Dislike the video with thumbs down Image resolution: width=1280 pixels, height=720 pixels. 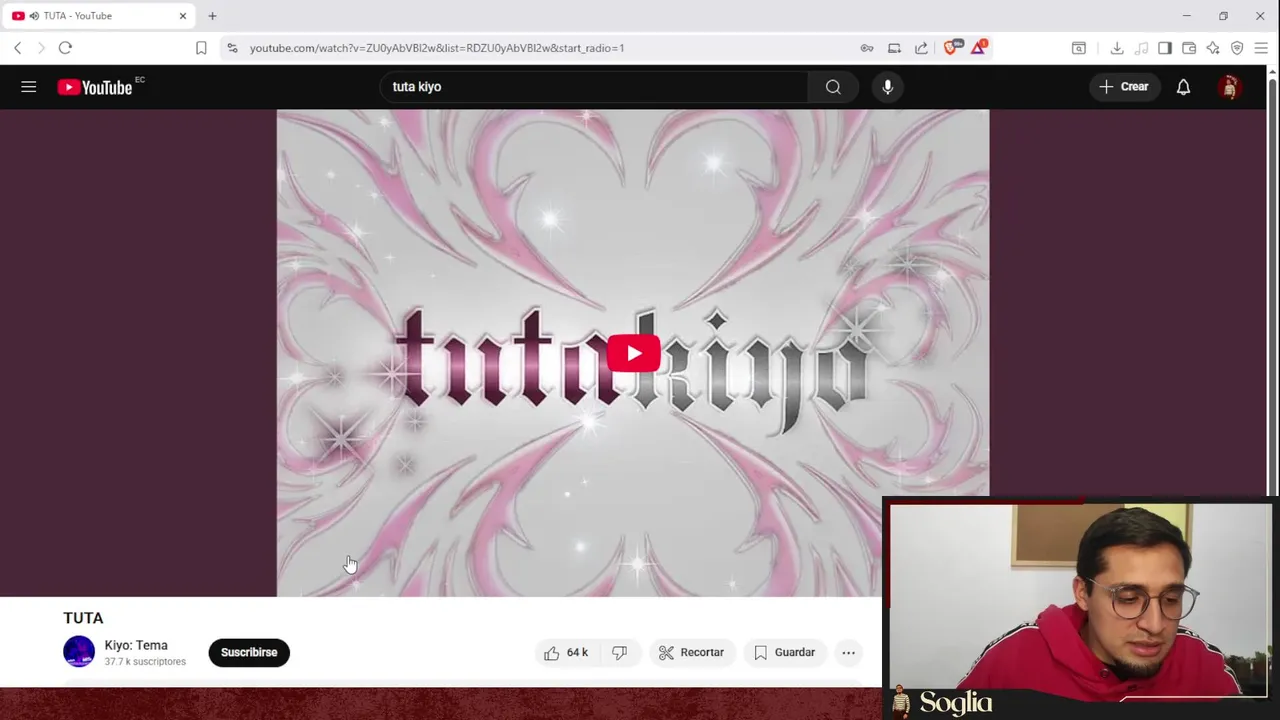pyautogui.click(x=619, y=652)
